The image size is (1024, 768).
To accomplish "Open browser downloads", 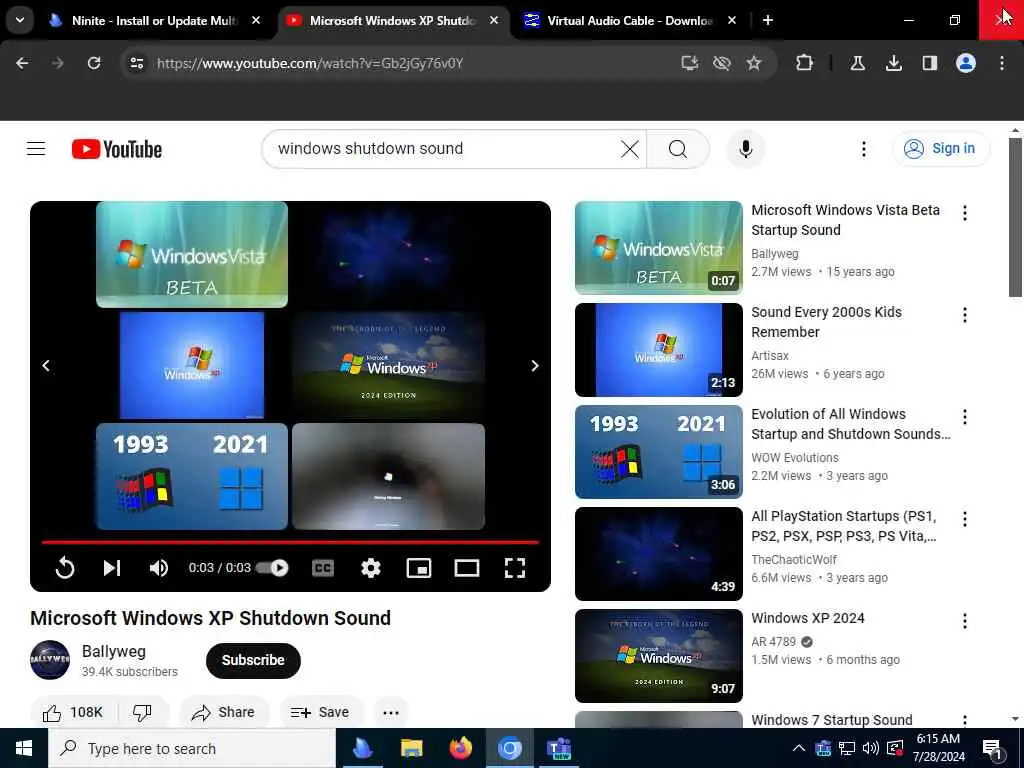I will click(x=893, y=63).
